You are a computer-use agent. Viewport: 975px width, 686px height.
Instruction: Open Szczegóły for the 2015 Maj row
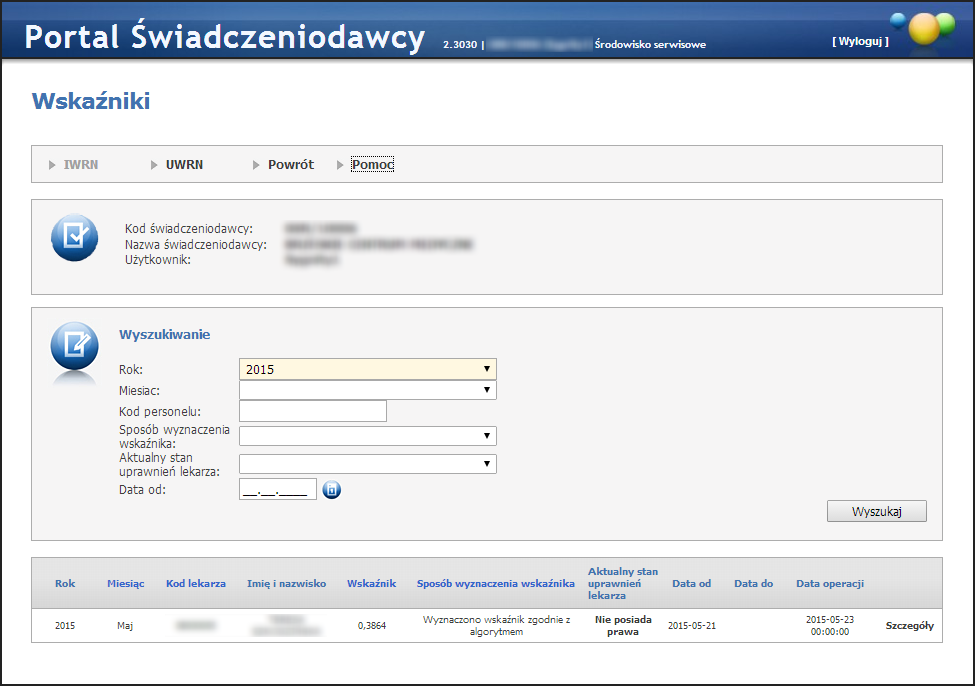click(909, 626)
